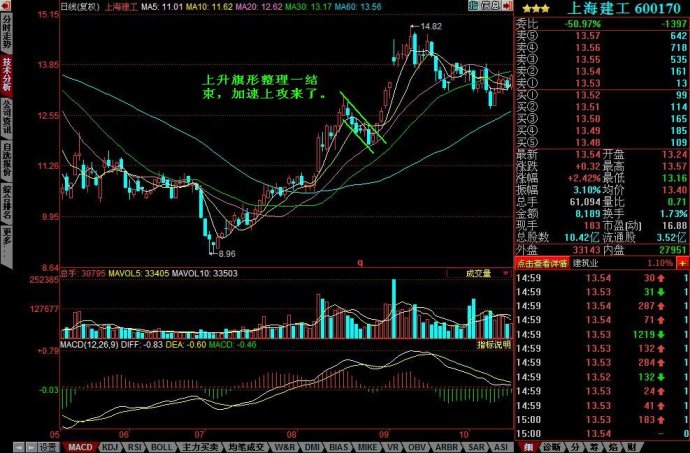Click the 1219 volume trade row
Image resolution: width=690 pixels, height=453 pixels.
tap(602, 335)
